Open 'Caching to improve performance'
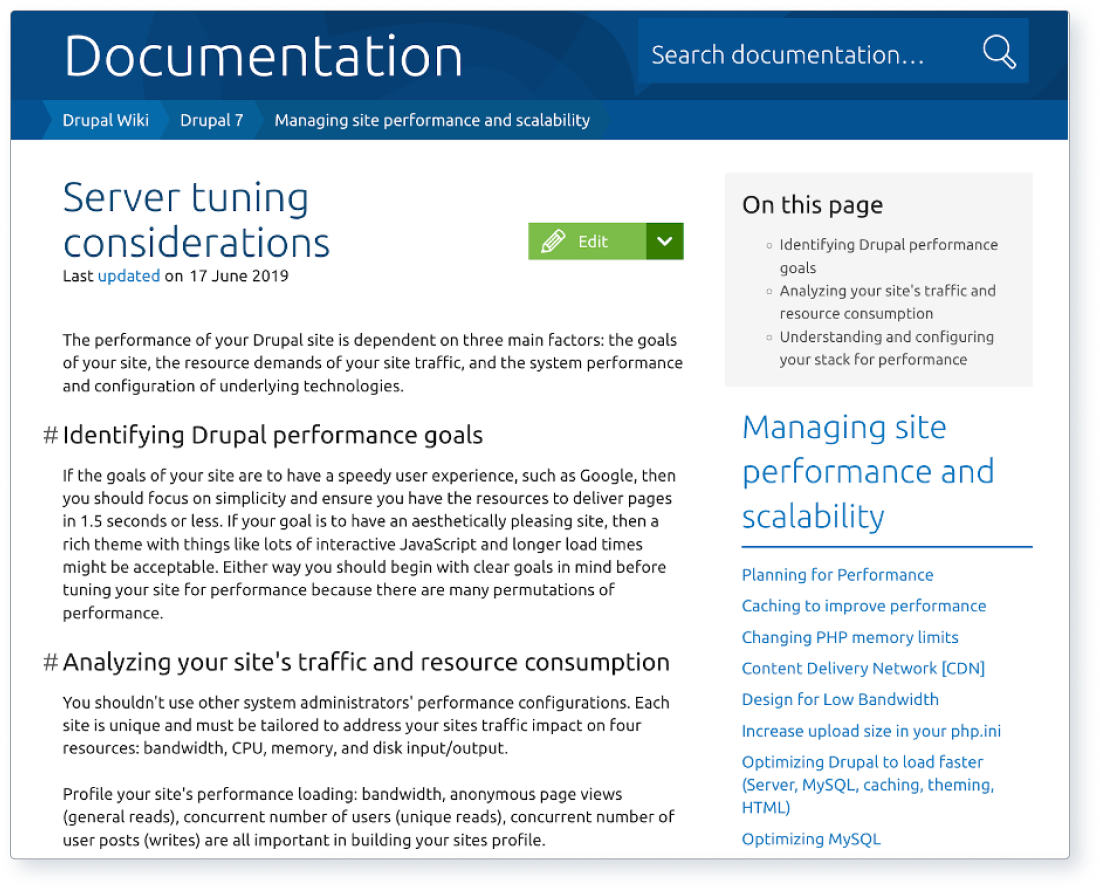The height and width of the screenshot is (890, 1100). point(863,606)
